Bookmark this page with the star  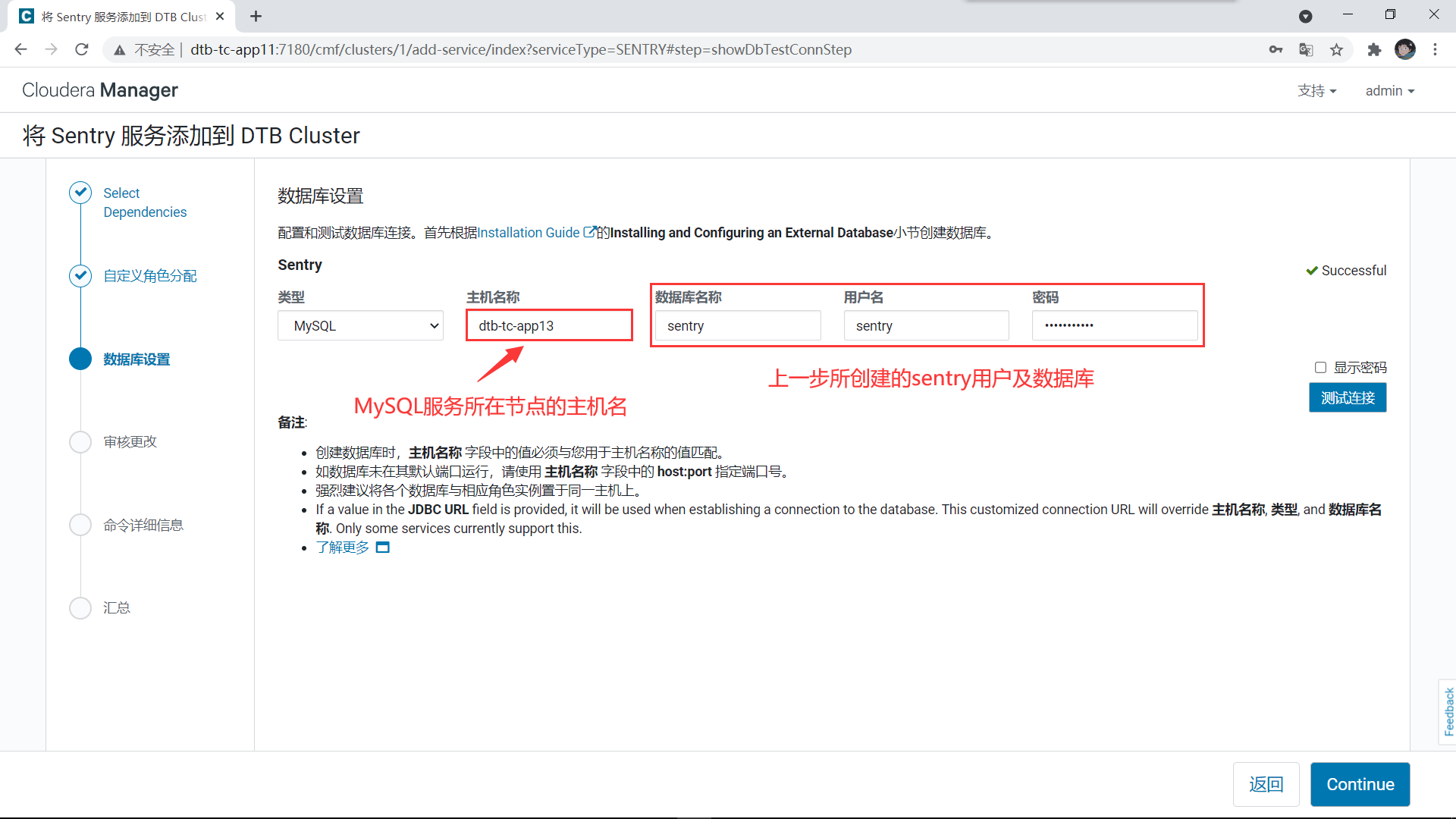pyautogui.click(x=1336, y=50)
